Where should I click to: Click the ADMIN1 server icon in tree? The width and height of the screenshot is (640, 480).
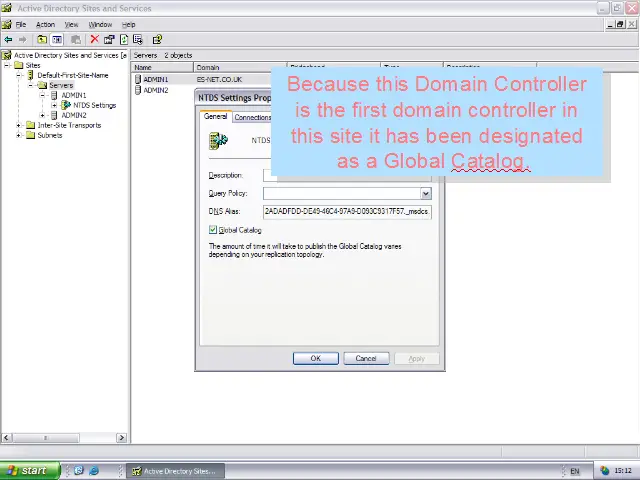pos(54,95)
